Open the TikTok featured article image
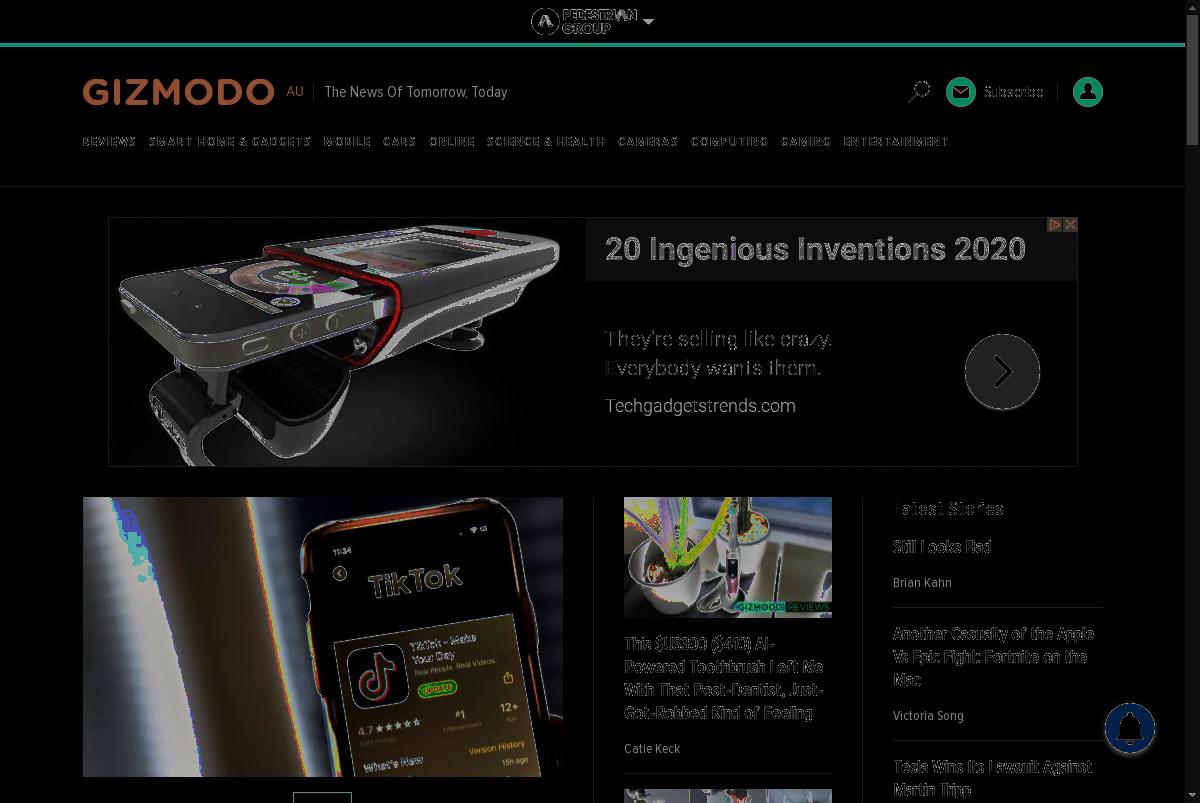Image resolution: width=1200 pixels, height=803 pixels. 323,637
